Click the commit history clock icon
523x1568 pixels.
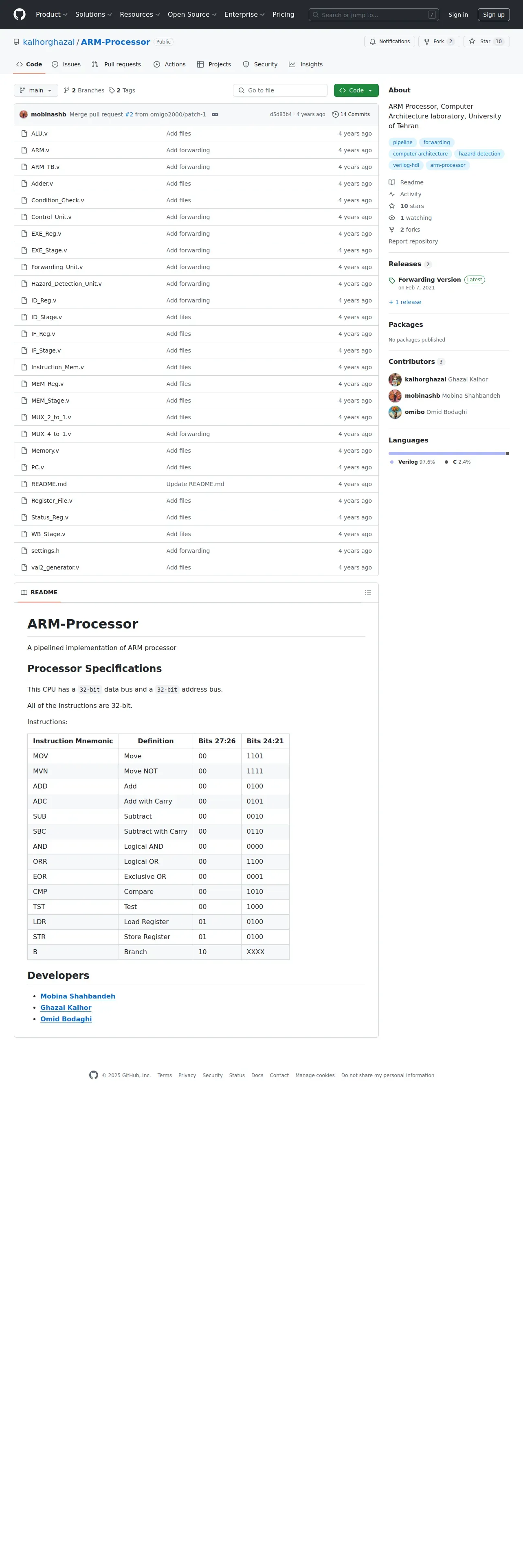[x=336, y=114]
